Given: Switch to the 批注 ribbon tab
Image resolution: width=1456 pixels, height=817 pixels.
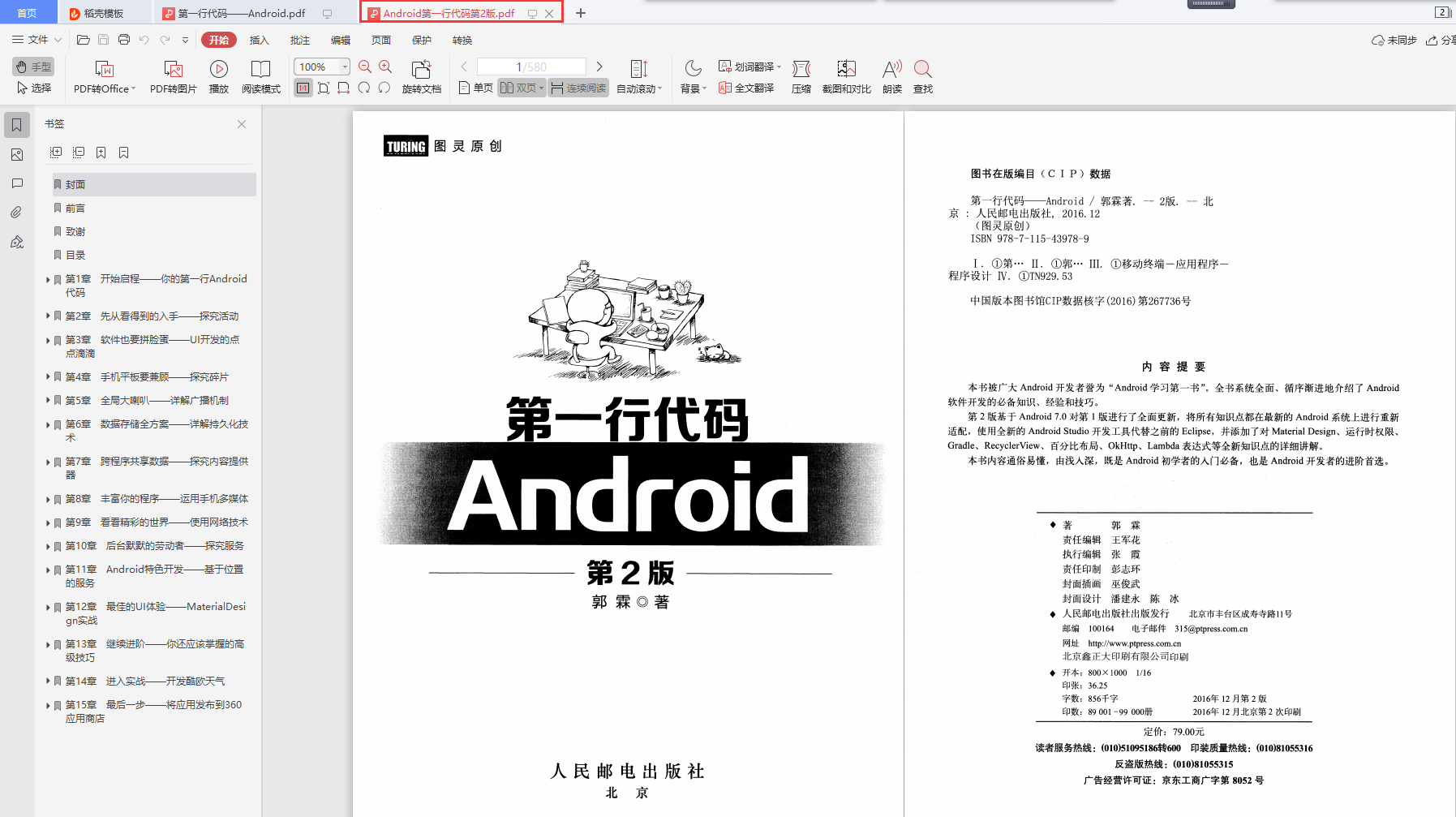Looking at the screenshot, I should pyautogui.click(x=300, y=40).
